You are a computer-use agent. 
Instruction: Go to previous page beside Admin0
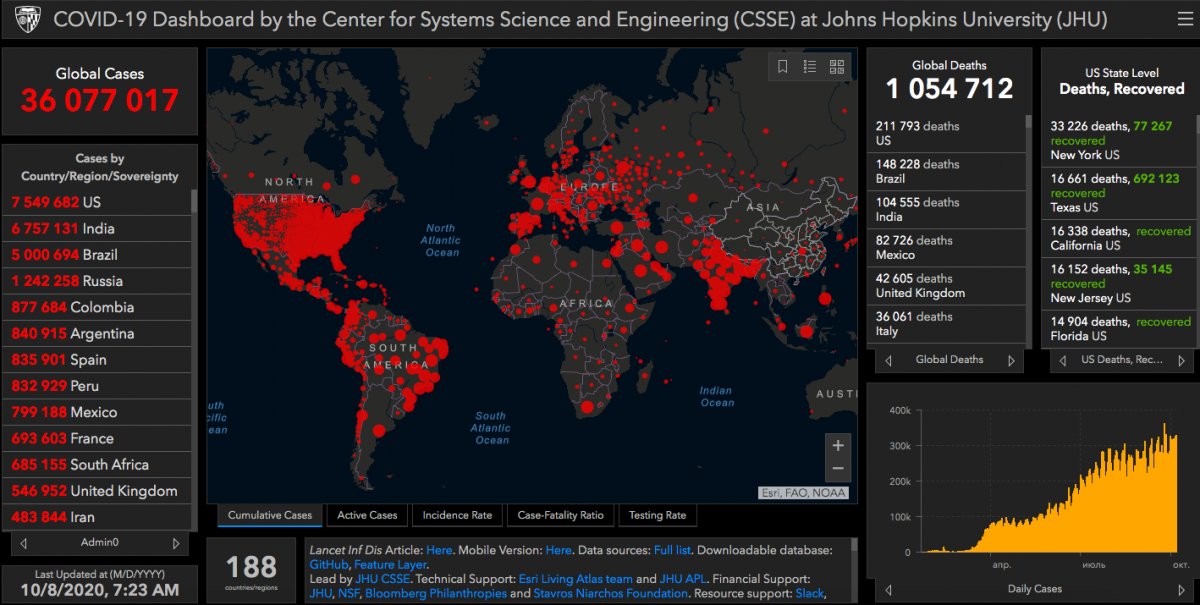pos(24,543)
